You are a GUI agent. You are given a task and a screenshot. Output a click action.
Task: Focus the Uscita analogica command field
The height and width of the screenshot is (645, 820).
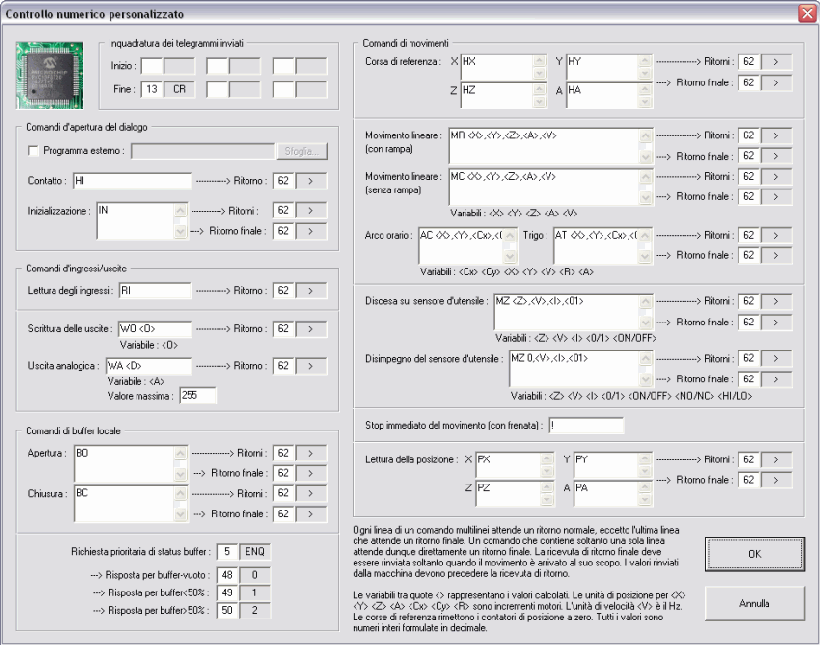point(149,366)
